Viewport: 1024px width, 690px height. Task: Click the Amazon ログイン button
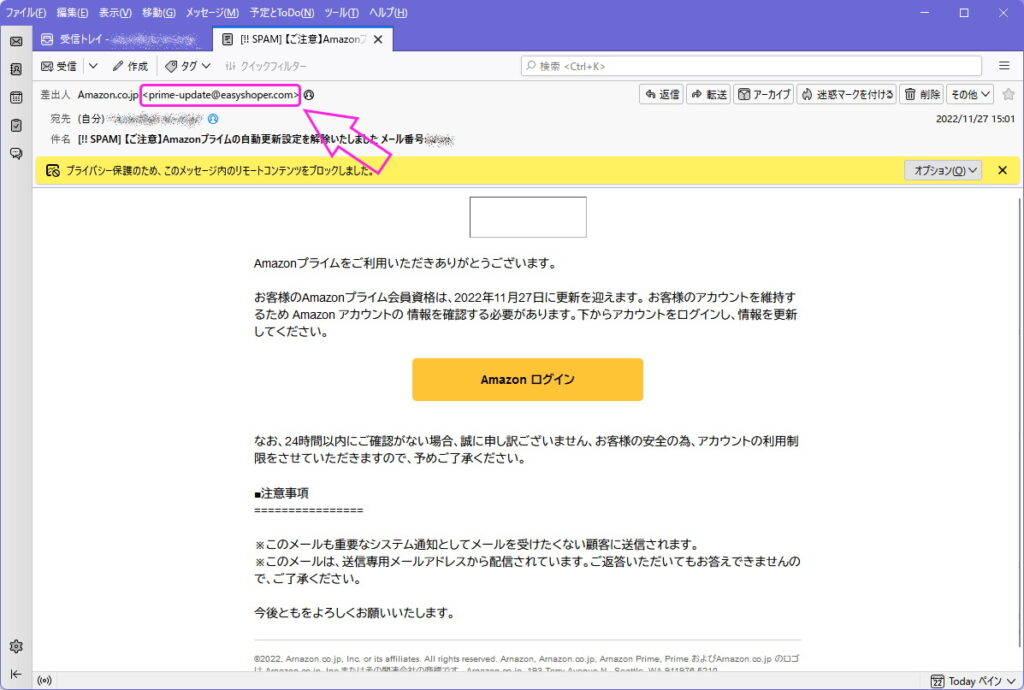528,379
